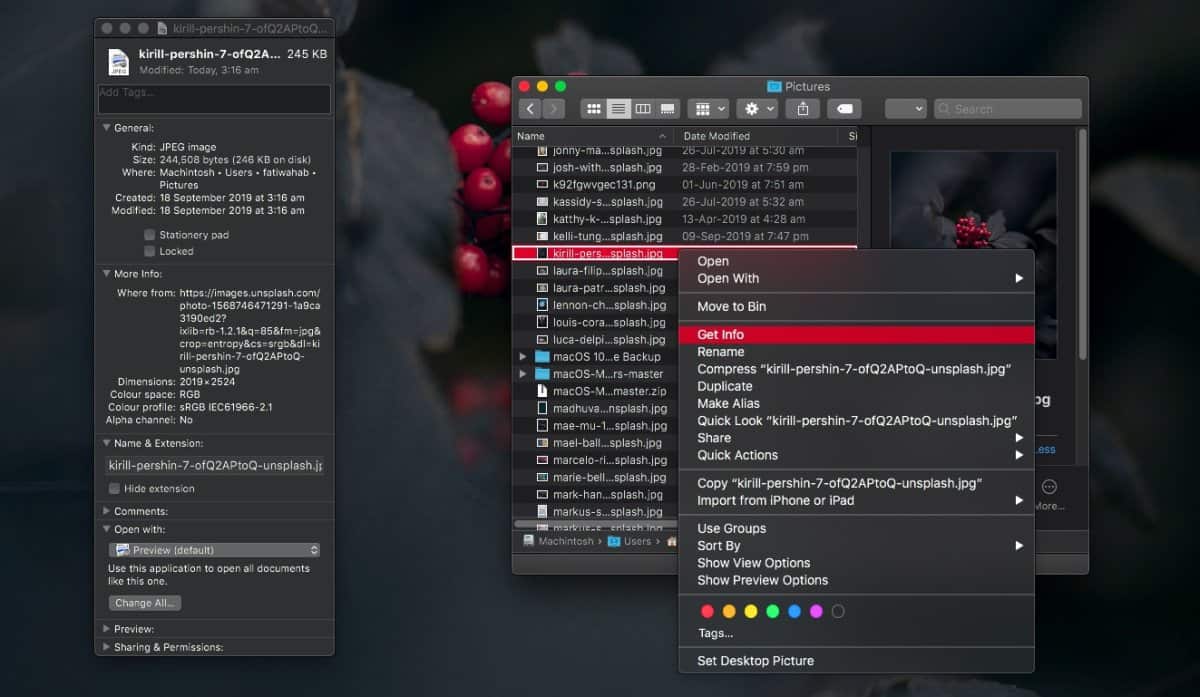Click the grouping icon next to view buttons
1200x697 pixels.
click(x=705, y=108)
